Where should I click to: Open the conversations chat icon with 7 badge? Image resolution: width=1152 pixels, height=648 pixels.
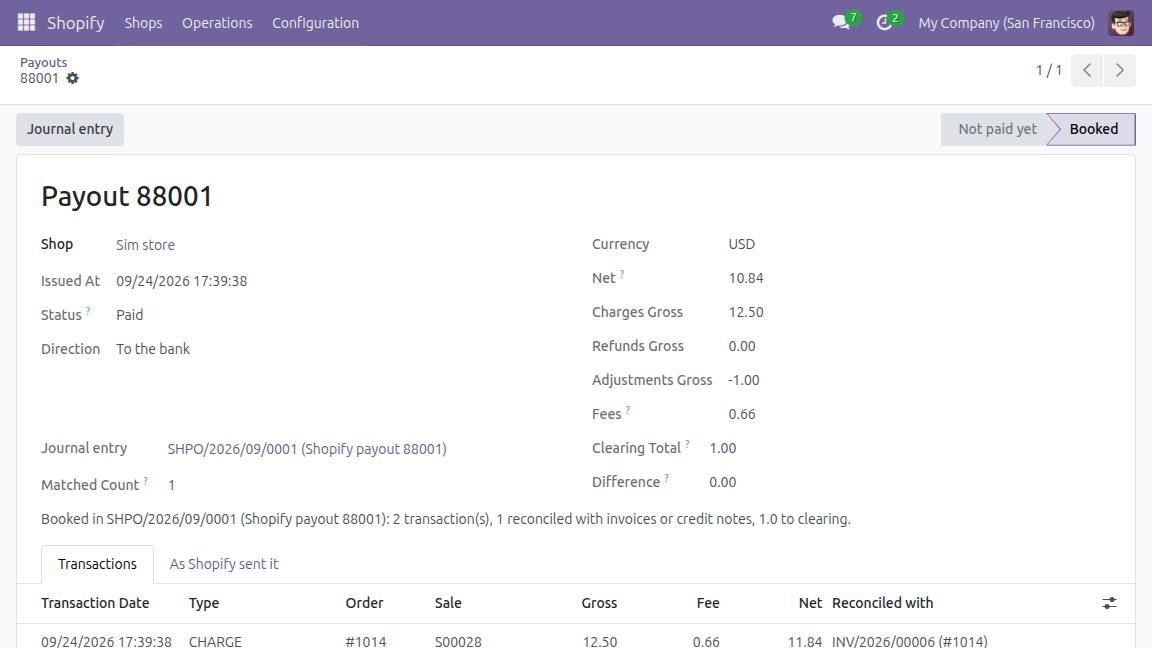(843, 22)
